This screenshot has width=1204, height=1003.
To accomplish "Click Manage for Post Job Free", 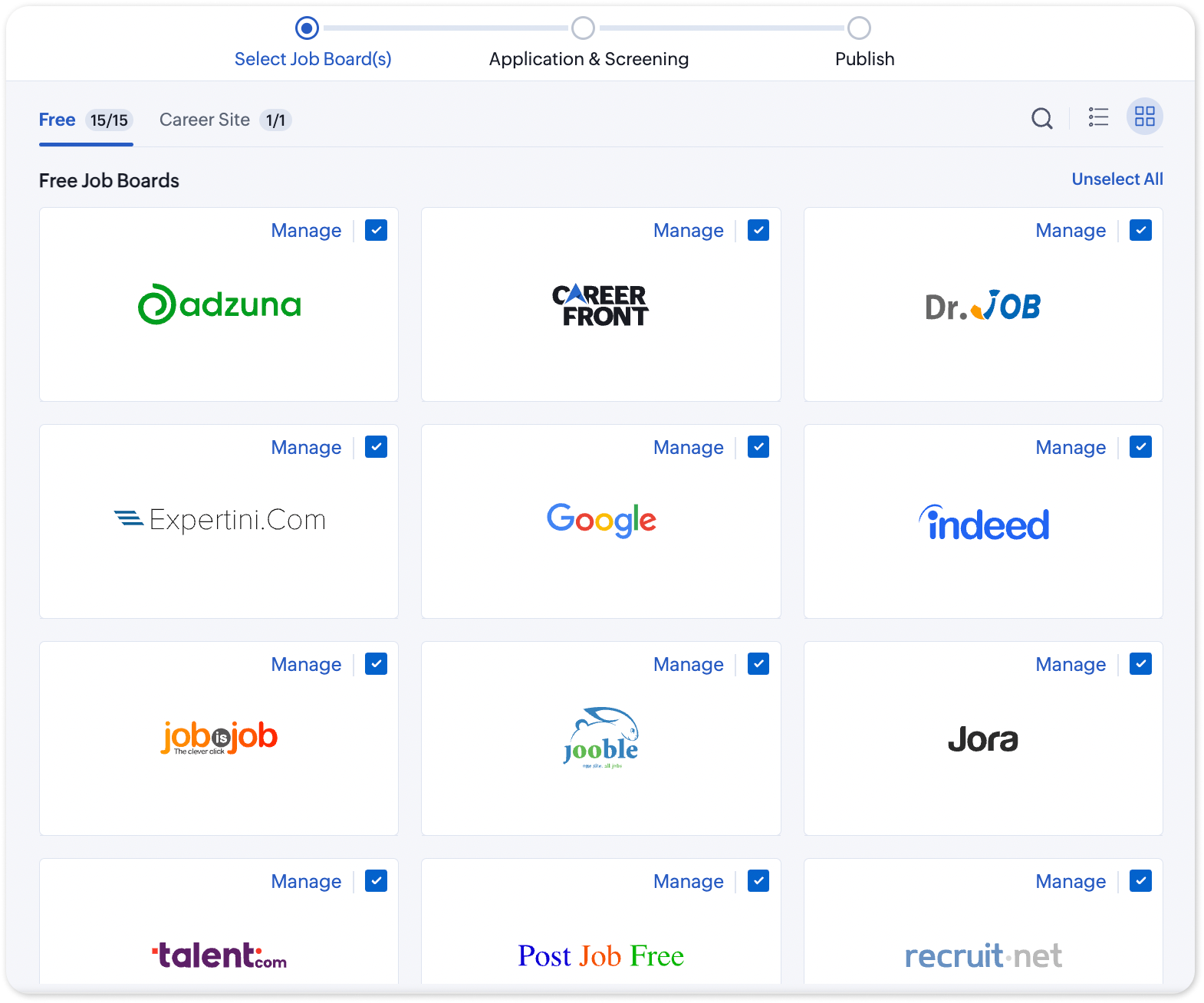I will click(689, 882).
